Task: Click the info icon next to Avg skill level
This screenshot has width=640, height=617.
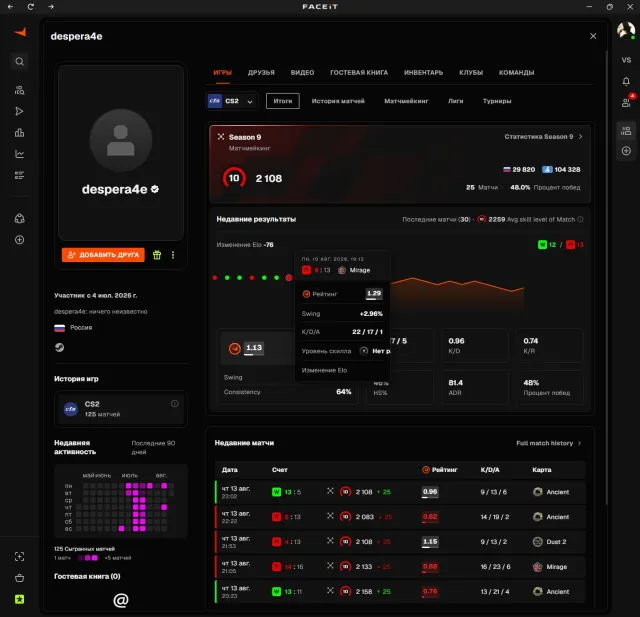Action: 580,220
